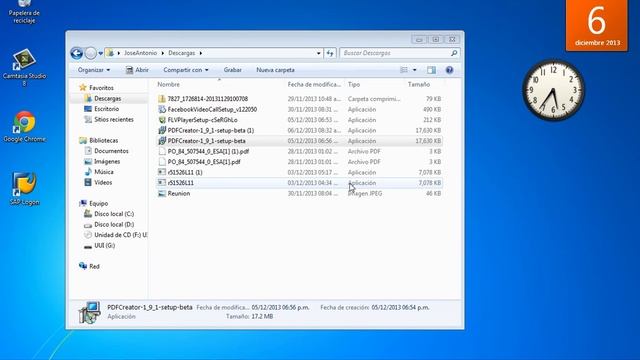The height and width of the screenshot is (360, 640).
Task: Click the Descargas breadcrumb segment
Action: (182, 53)
